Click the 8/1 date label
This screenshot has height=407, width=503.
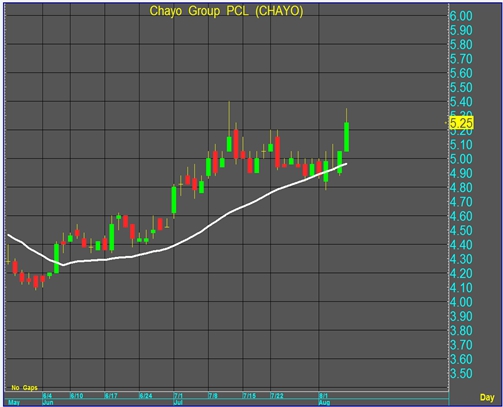(323, 396)
